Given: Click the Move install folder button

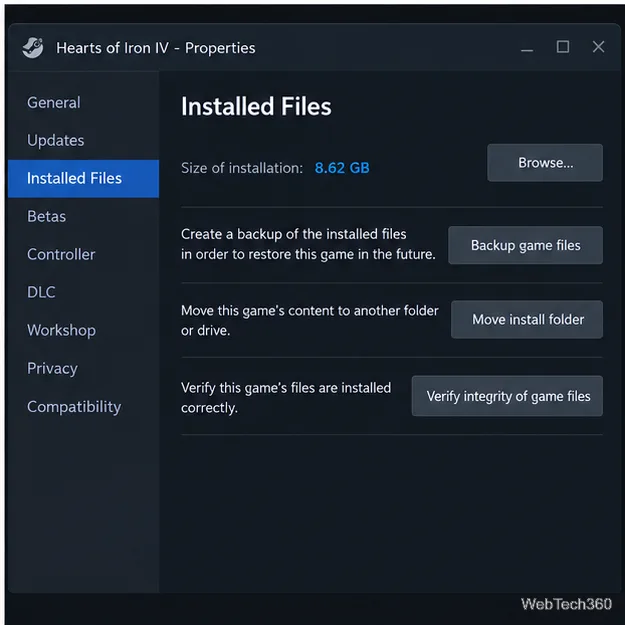Looking at the screenshot, I should pyautogui.click(x=527, y=320).
